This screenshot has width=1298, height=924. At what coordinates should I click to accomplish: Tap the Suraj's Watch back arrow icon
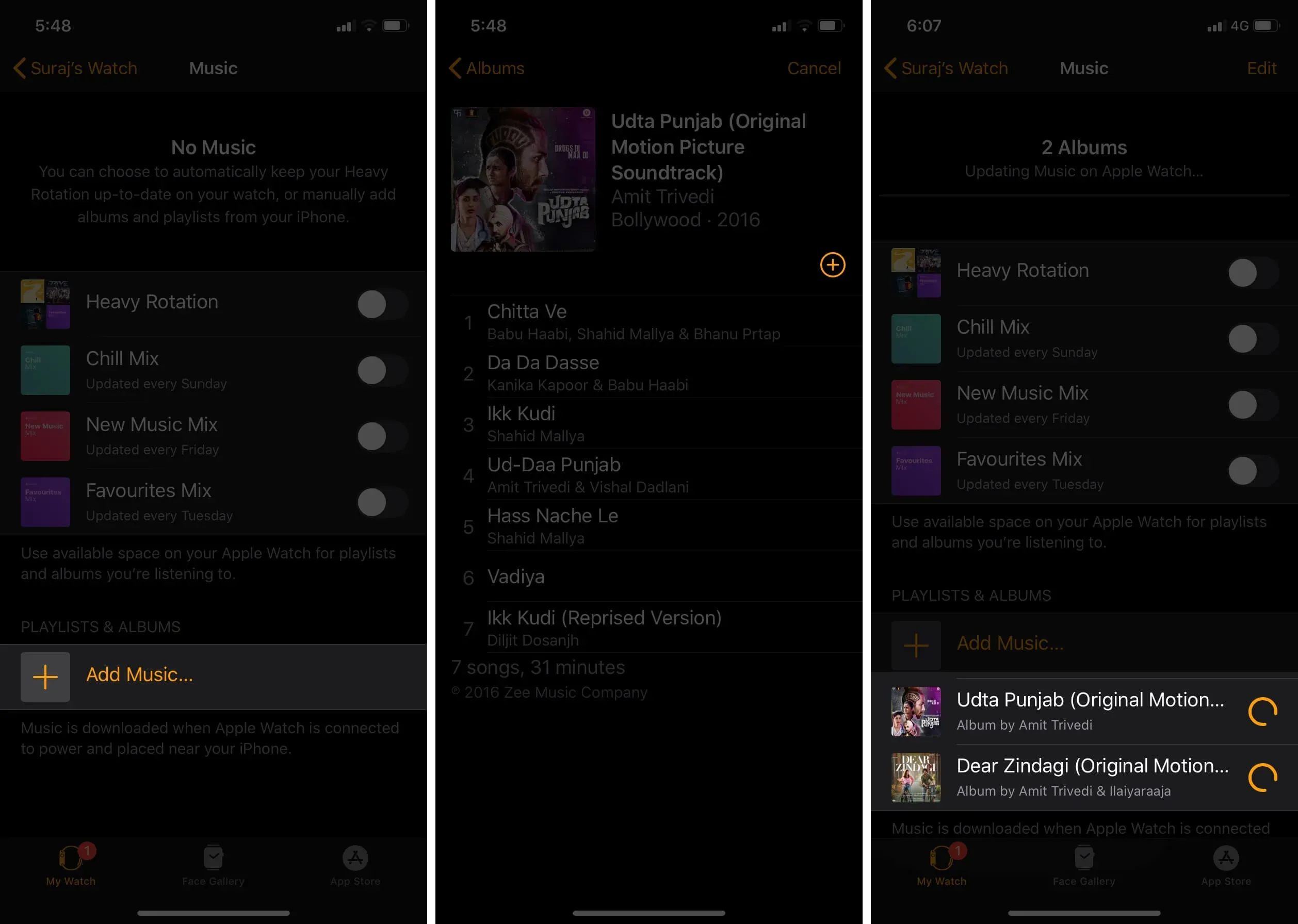[17, 67]
